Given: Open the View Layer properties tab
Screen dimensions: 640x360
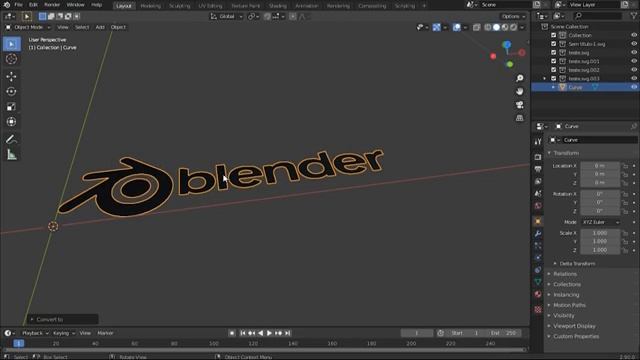Looking at the screenshot, I should click(x=538, y=181).
